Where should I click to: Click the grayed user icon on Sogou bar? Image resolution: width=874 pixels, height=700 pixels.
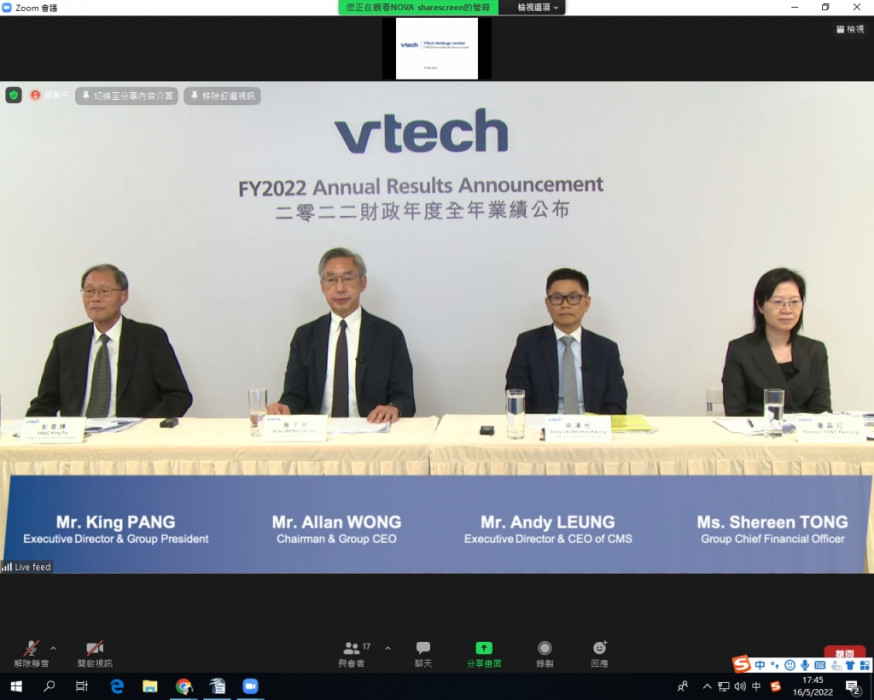click(836, 665)
